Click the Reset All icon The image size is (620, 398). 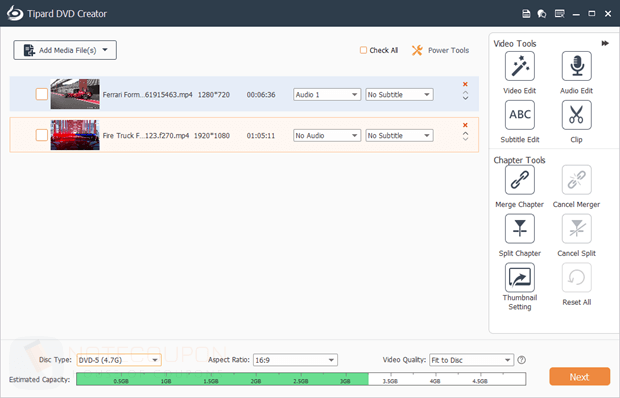[x=577, y=277]
